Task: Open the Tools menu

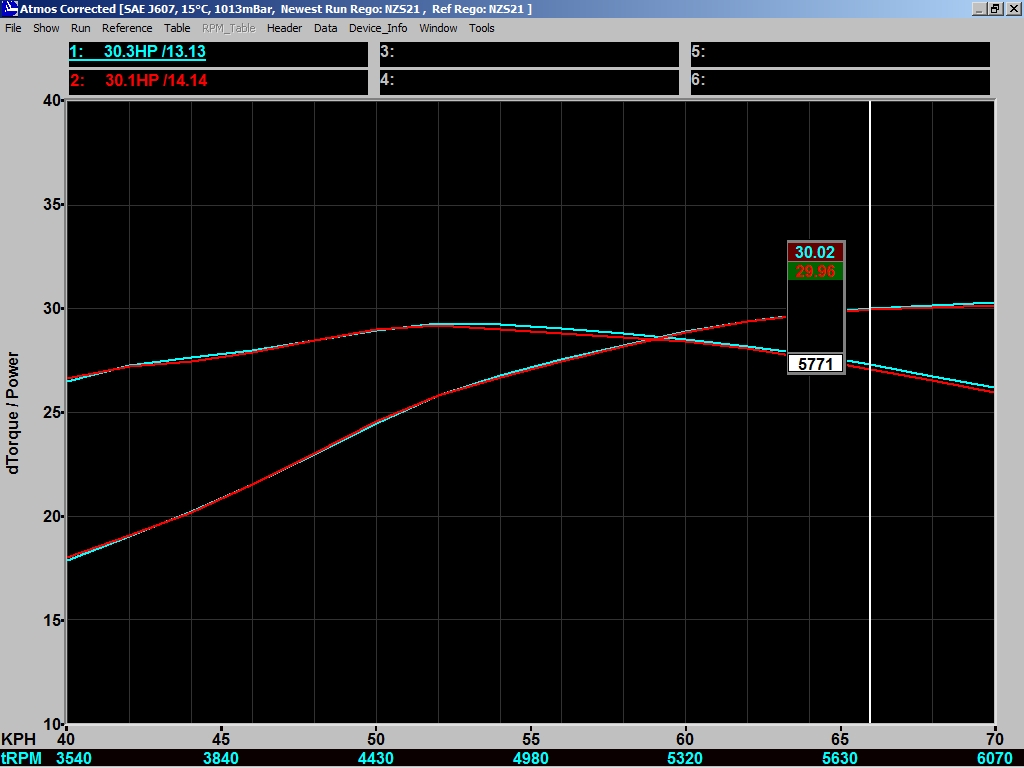Action: (x=481, y=28)
